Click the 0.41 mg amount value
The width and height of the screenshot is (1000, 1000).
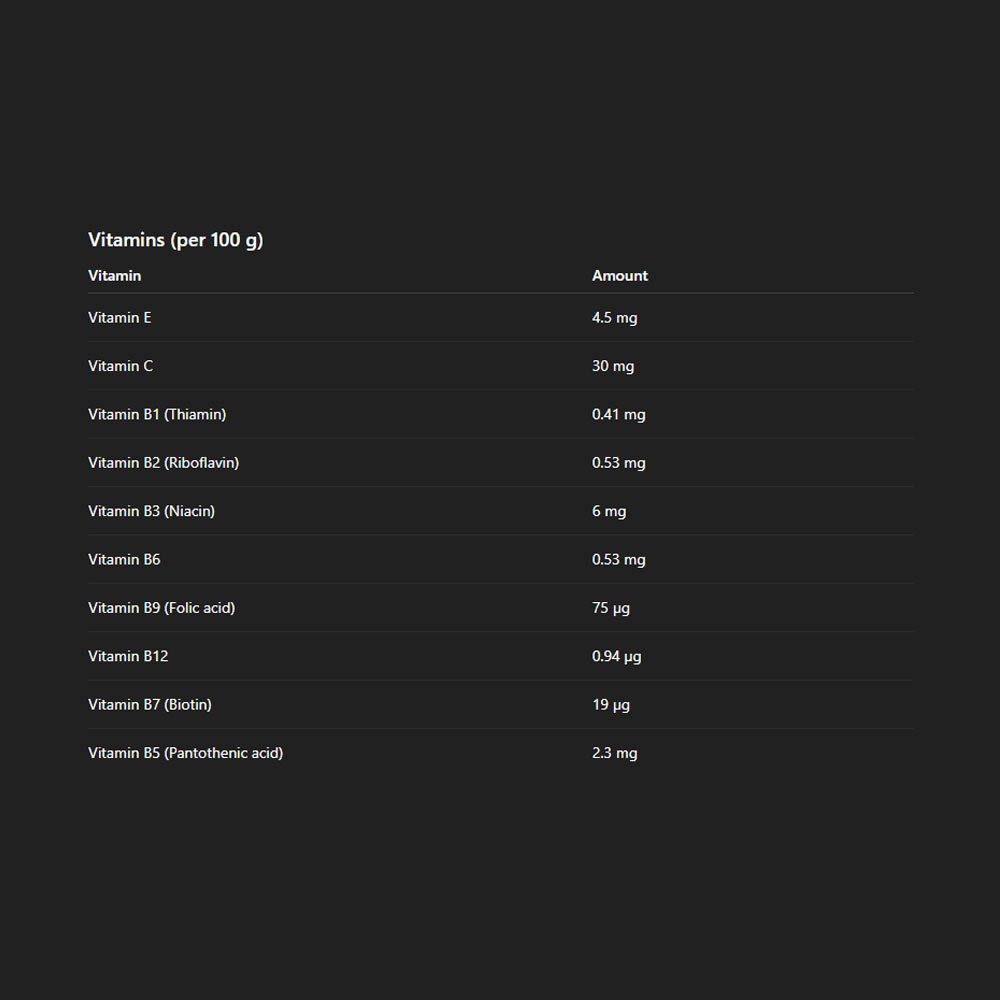pos(618,414)
